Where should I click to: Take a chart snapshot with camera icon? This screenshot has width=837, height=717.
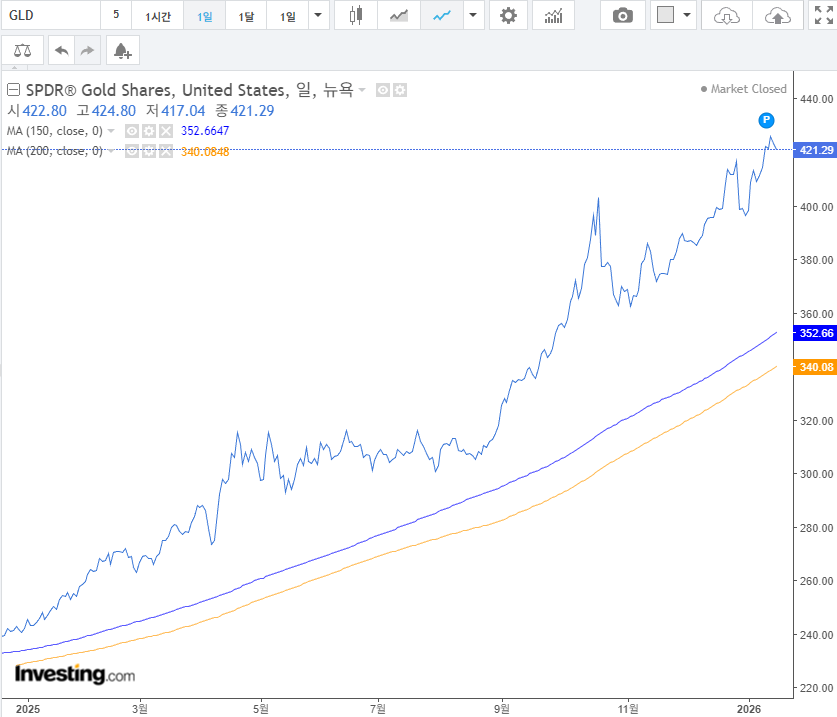pos(622,15)
